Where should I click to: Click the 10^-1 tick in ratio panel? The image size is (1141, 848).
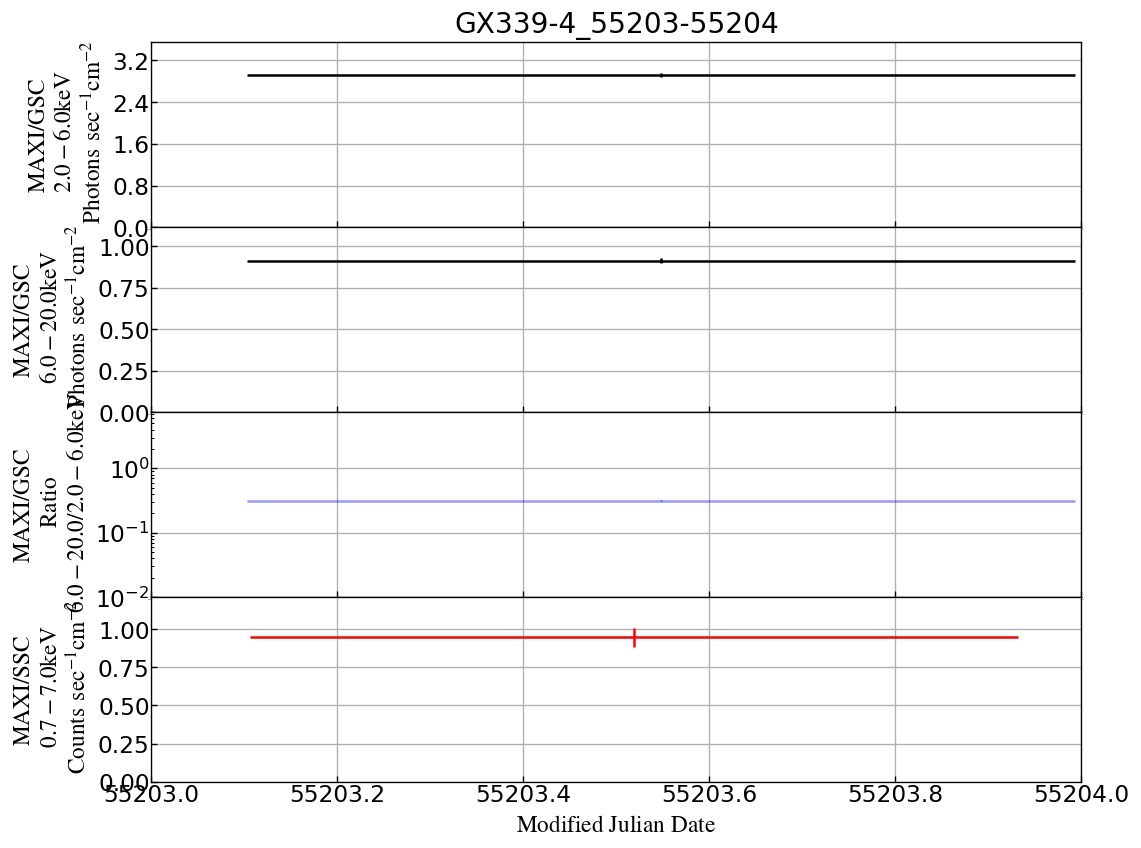pos(122,532)
